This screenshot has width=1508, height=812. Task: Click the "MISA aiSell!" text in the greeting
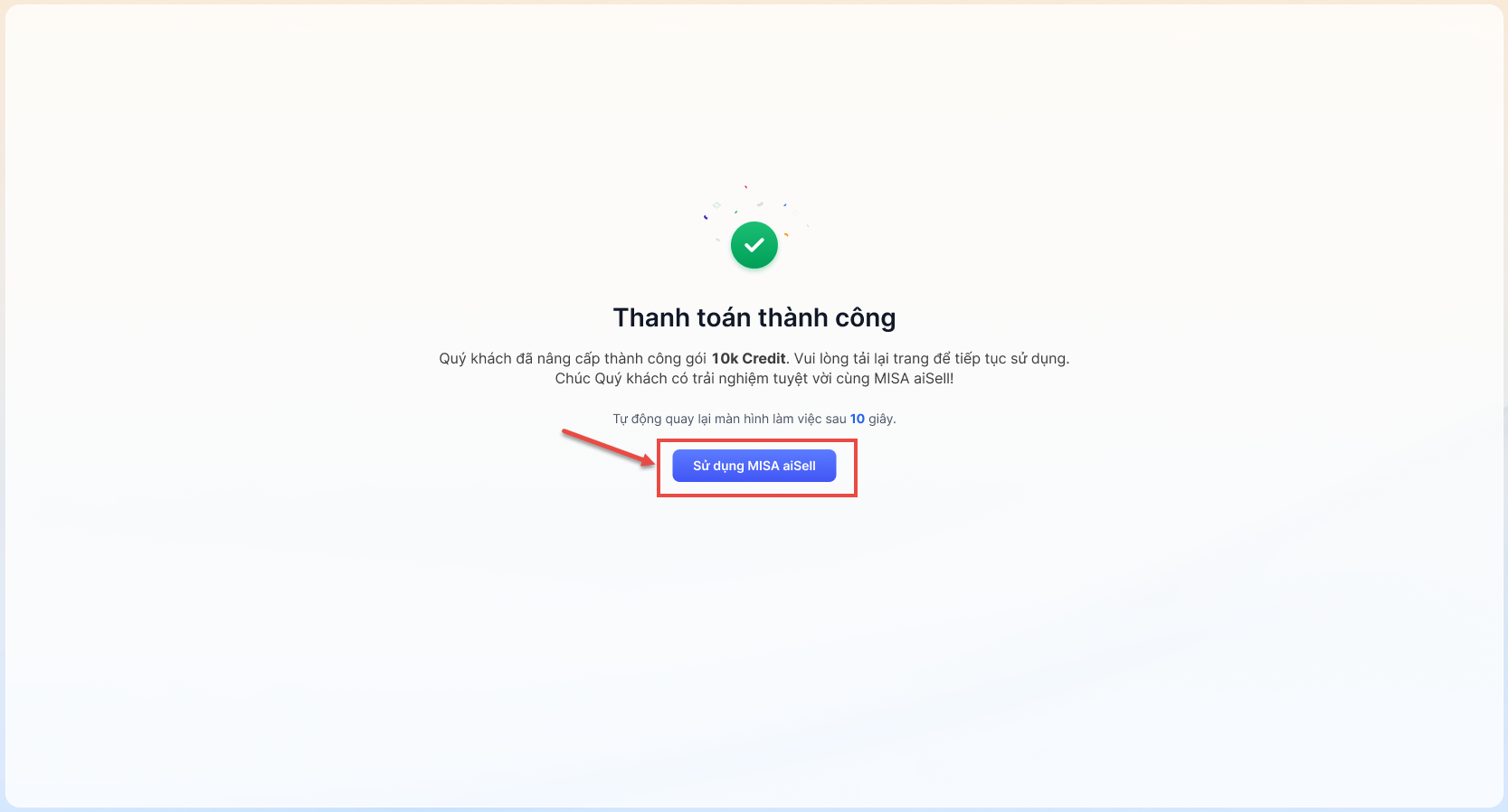(914, 378)
